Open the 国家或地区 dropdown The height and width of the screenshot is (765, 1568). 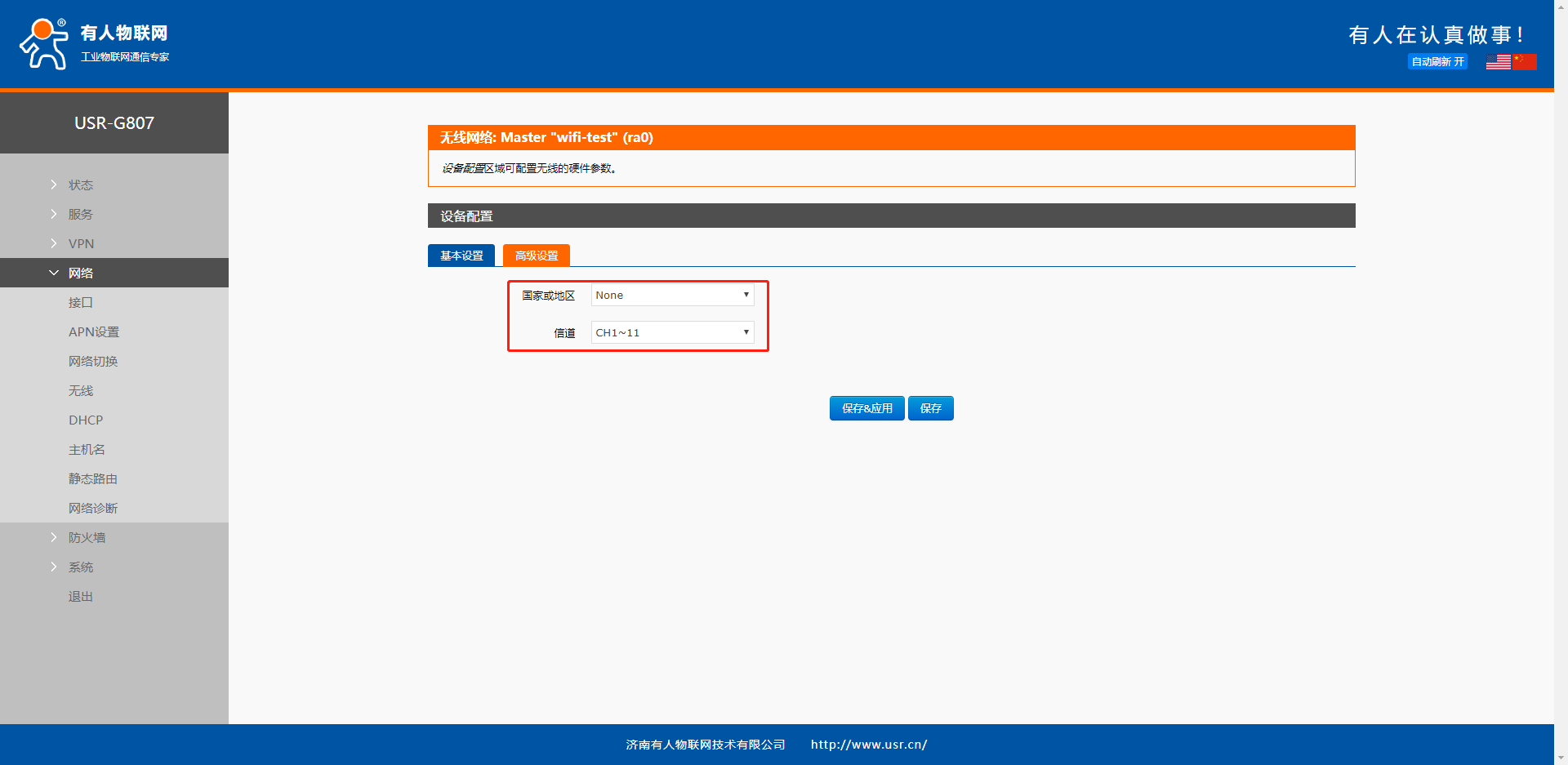click(671, 296)
